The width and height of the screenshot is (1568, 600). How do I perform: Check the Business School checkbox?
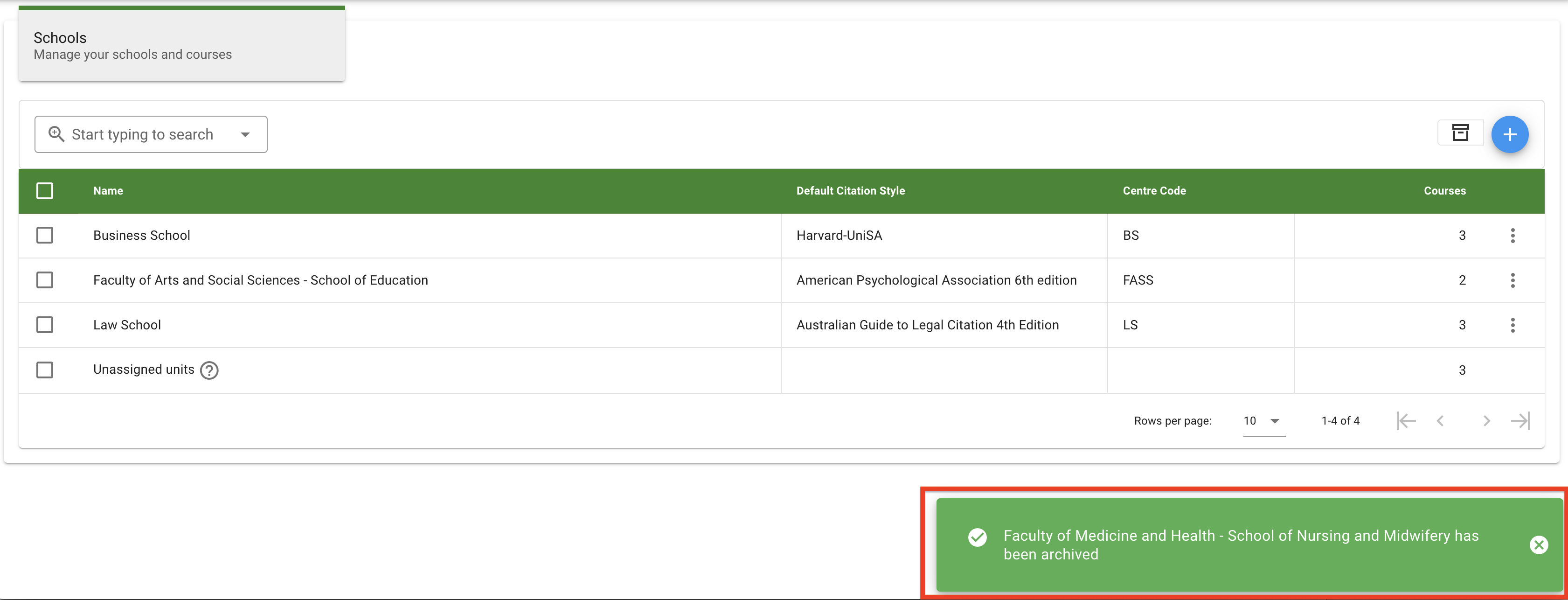44,236
